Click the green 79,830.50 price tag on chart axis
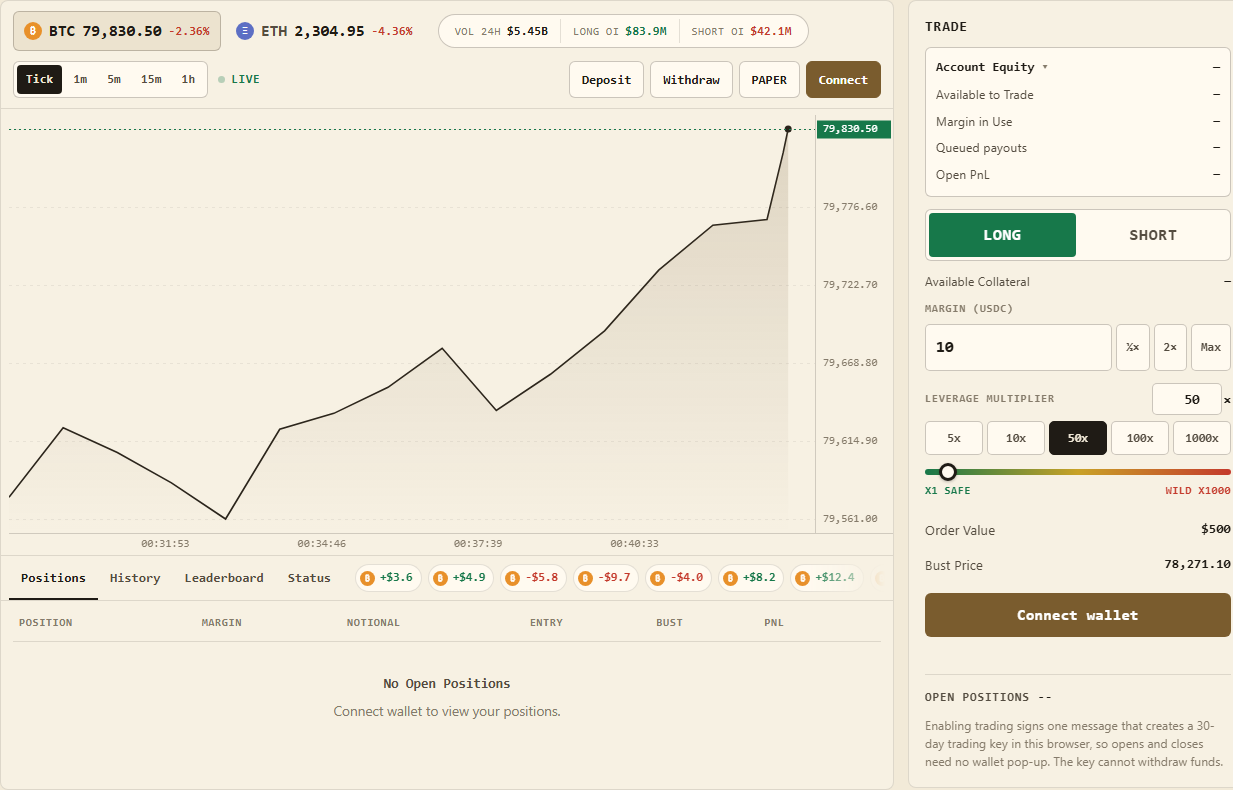Viewport: 1233px width, 790px height. click(854, 129)
